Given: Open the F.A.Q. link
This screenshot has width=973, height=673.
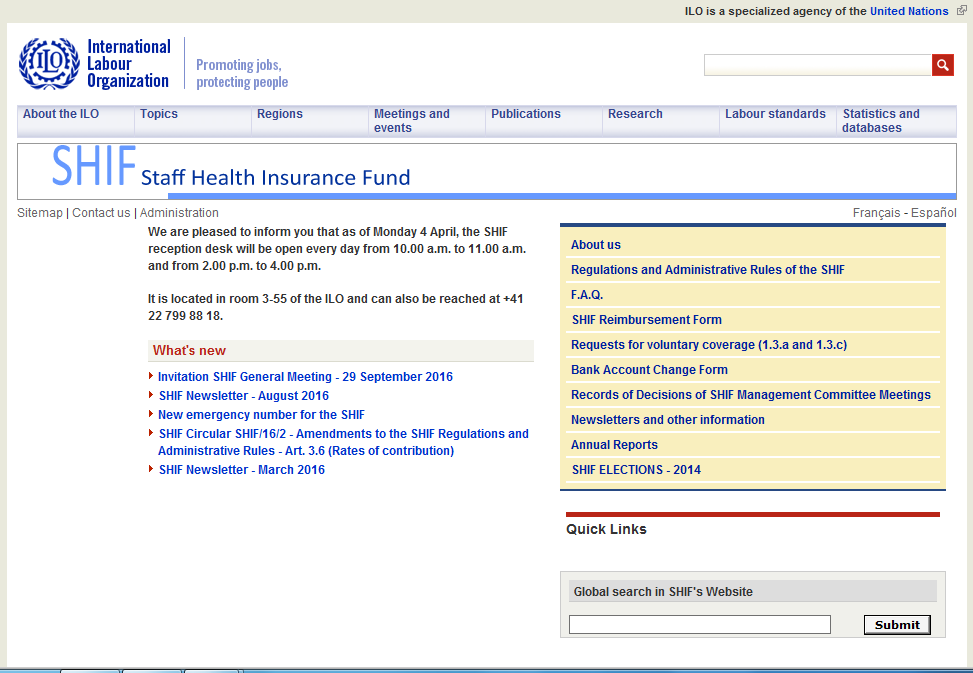Looking at the screenshot, I should coord(587,295).
